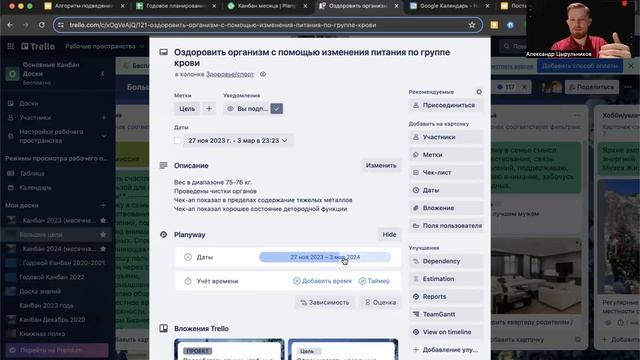Open the Dependency power-up
Viewport: 640px width, 360px height.
point(446,261)
